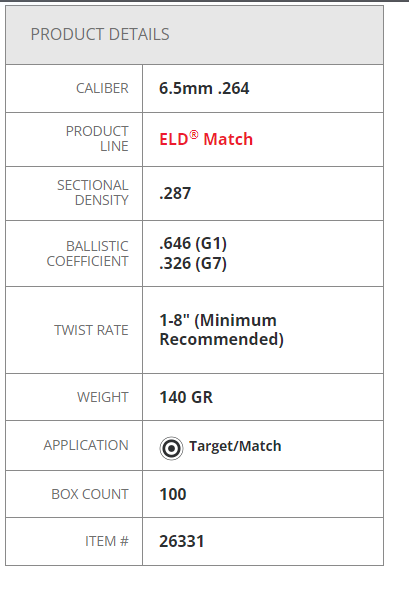Click the Target/Match bullseye icon
This screenshot has width=409, height=598.
click(x=171, y=448)
